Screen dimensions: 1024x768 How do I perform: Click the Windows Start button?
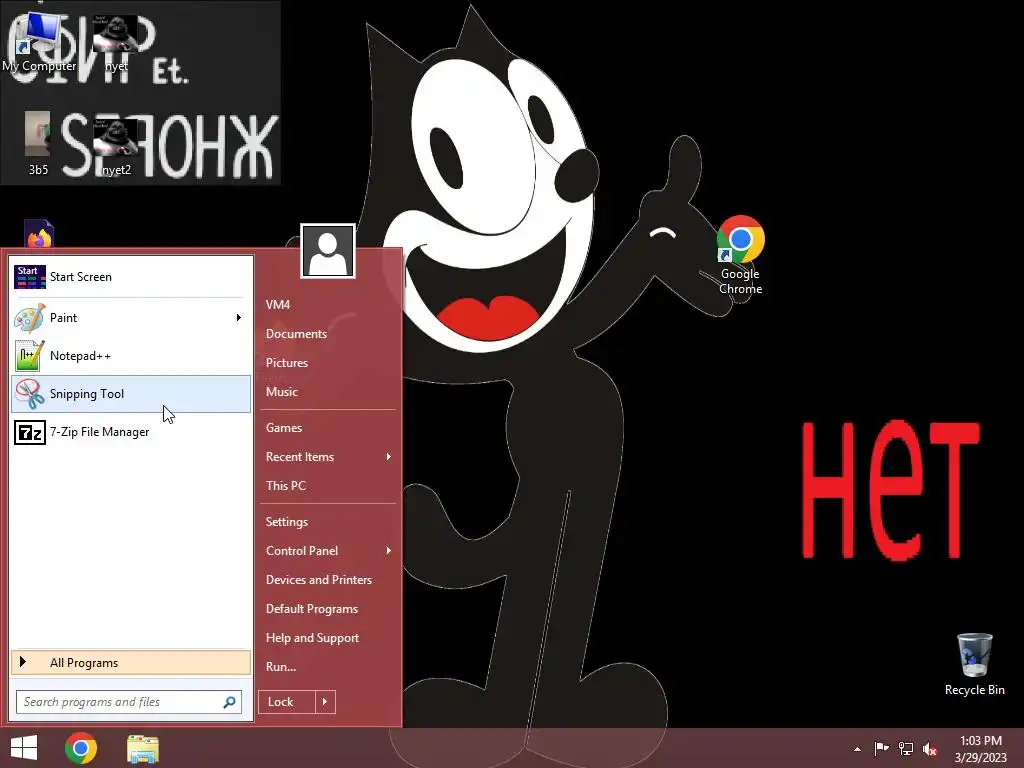24,748
